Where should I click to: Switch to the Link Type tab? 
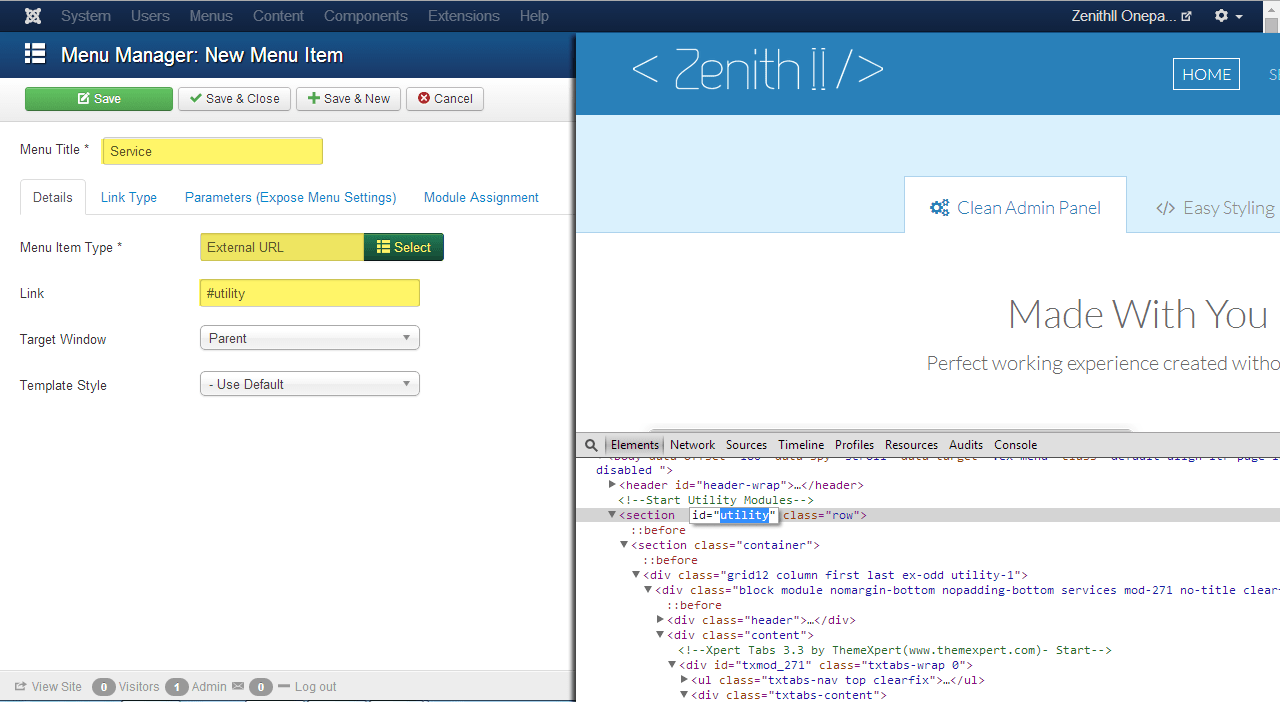(x=128, y=197)
